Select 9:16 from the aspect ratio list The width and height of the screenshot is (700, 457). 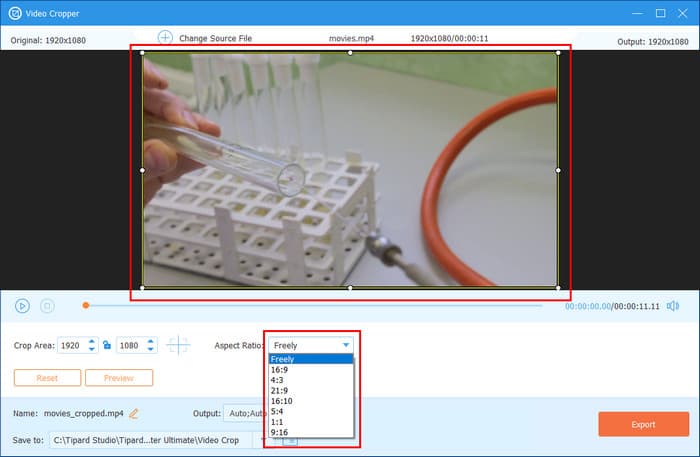[280, 431]
